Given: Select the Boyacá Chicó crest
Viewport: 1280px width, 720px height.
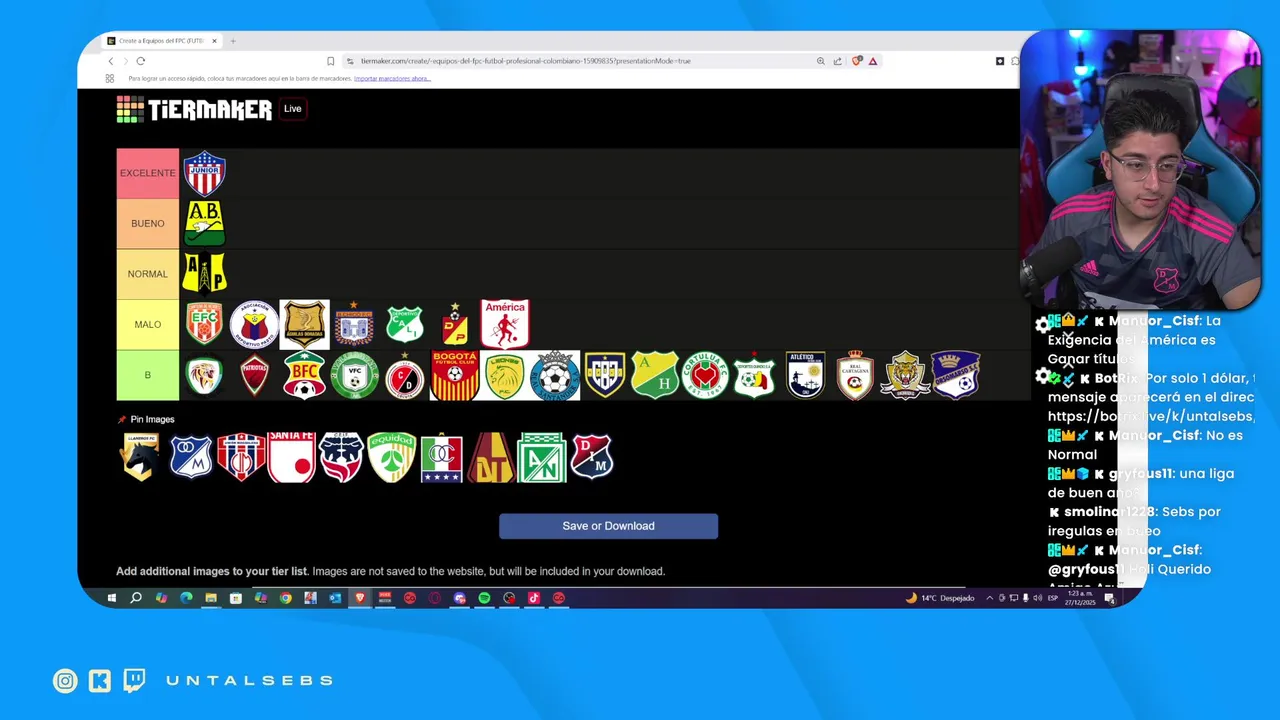Looking at the screenshot, I should tap(354, 324).
